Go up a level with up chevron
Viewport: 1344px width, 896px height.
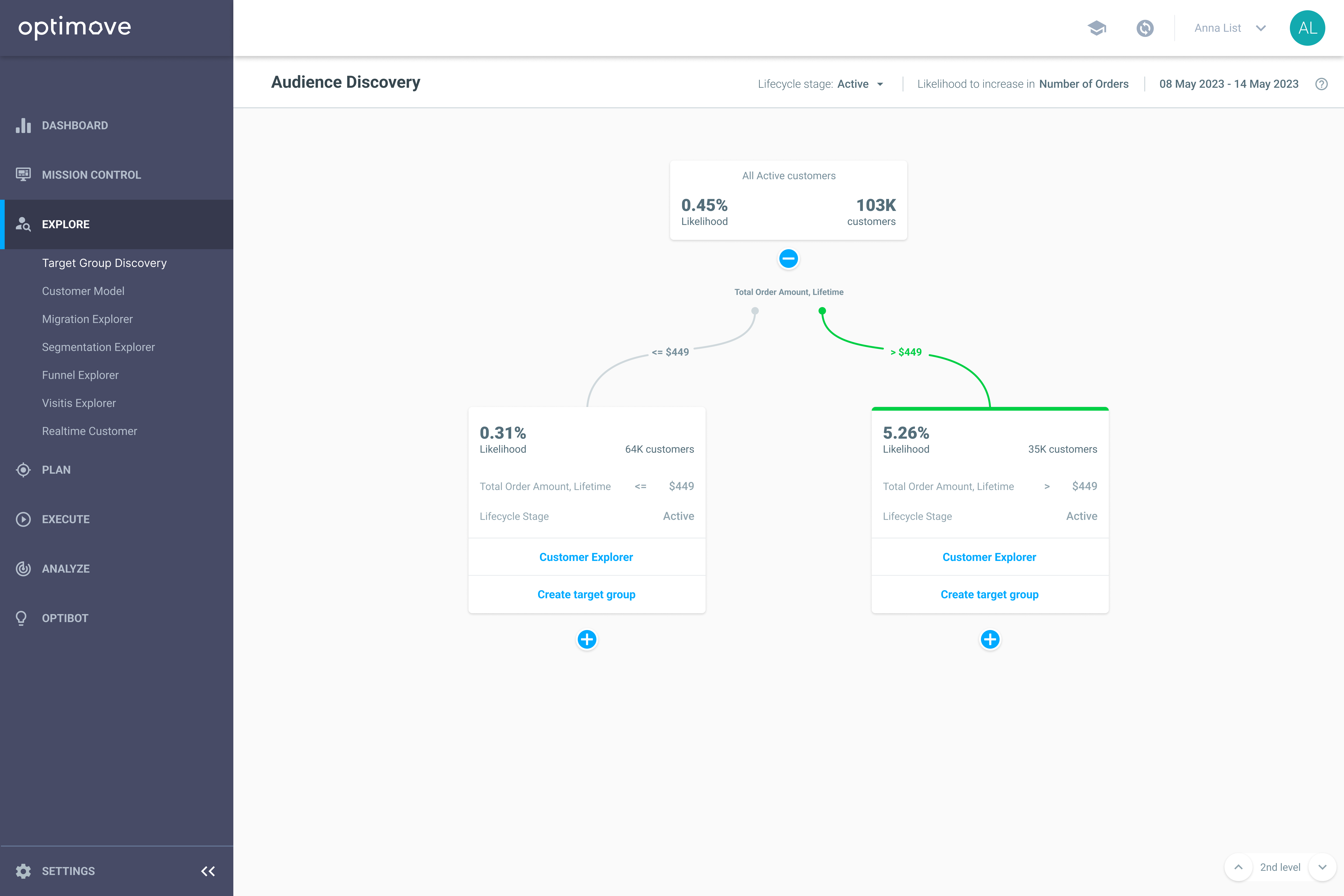[1238, 868]
